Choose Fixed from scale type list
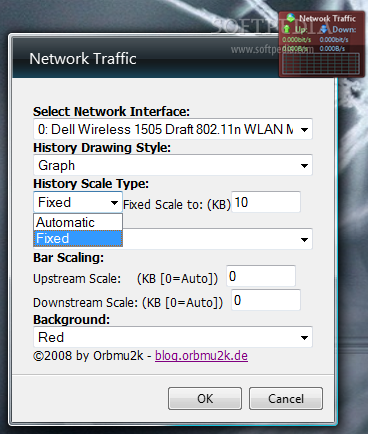 pos(78,238)
